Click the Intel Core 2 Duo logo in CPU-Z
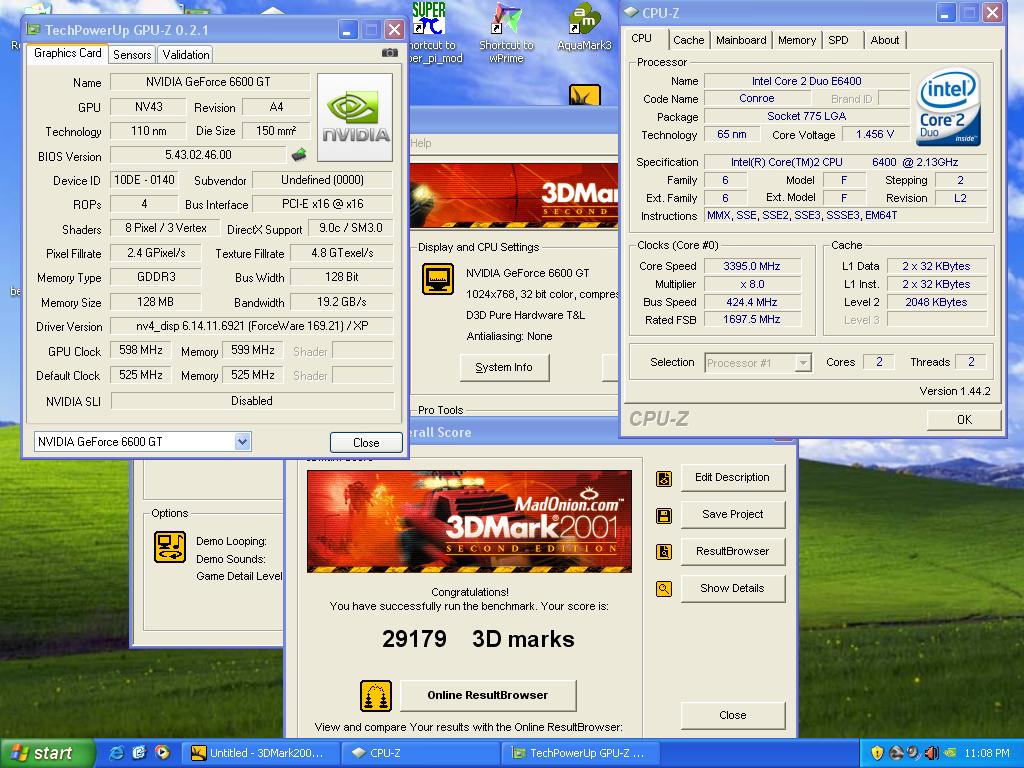1024x768 pixels. [x=948, y=106]
